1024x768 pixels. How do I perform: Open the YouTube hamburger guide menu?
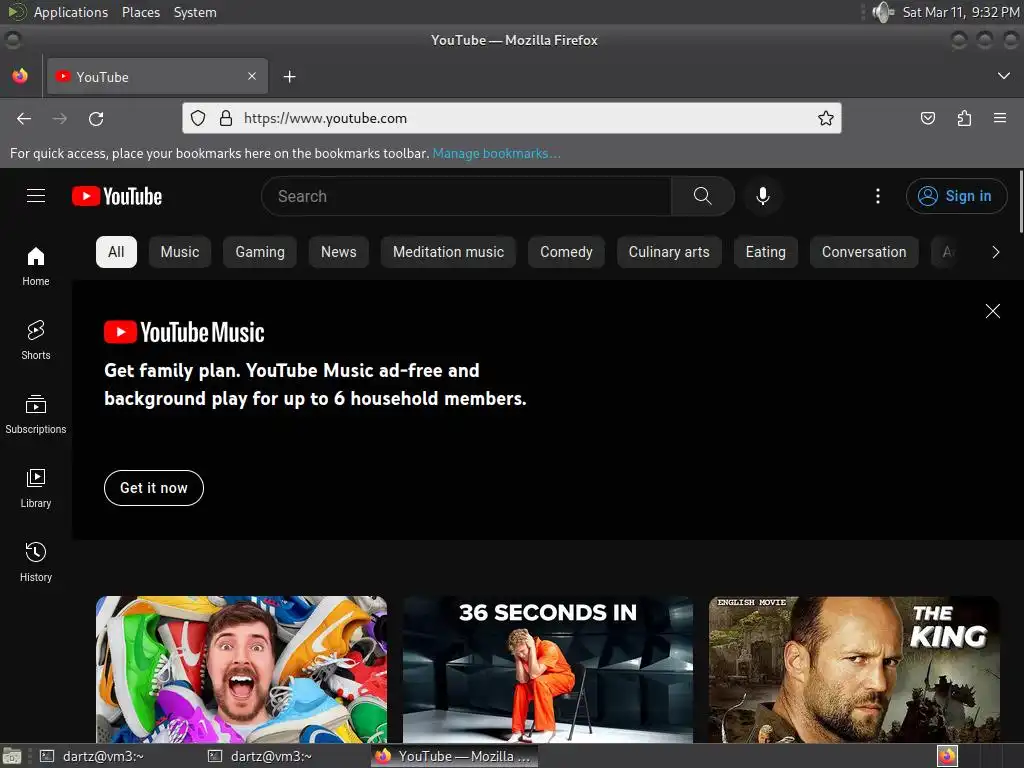point(36,196)
